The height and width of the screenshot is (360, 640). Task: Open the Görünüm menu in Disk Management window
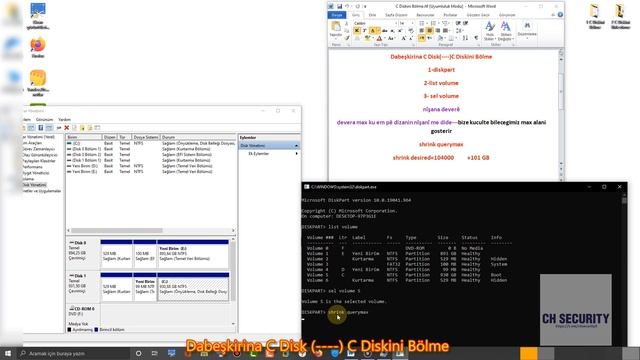(44, 120)
